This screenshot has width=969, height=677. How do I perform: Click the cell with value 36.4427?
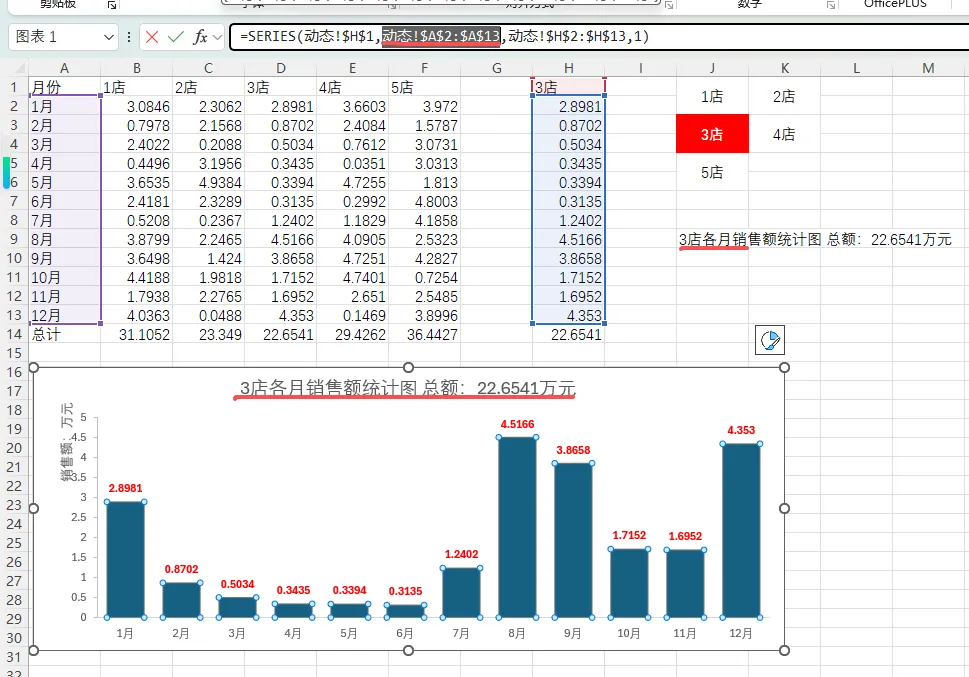coord(425,334)
